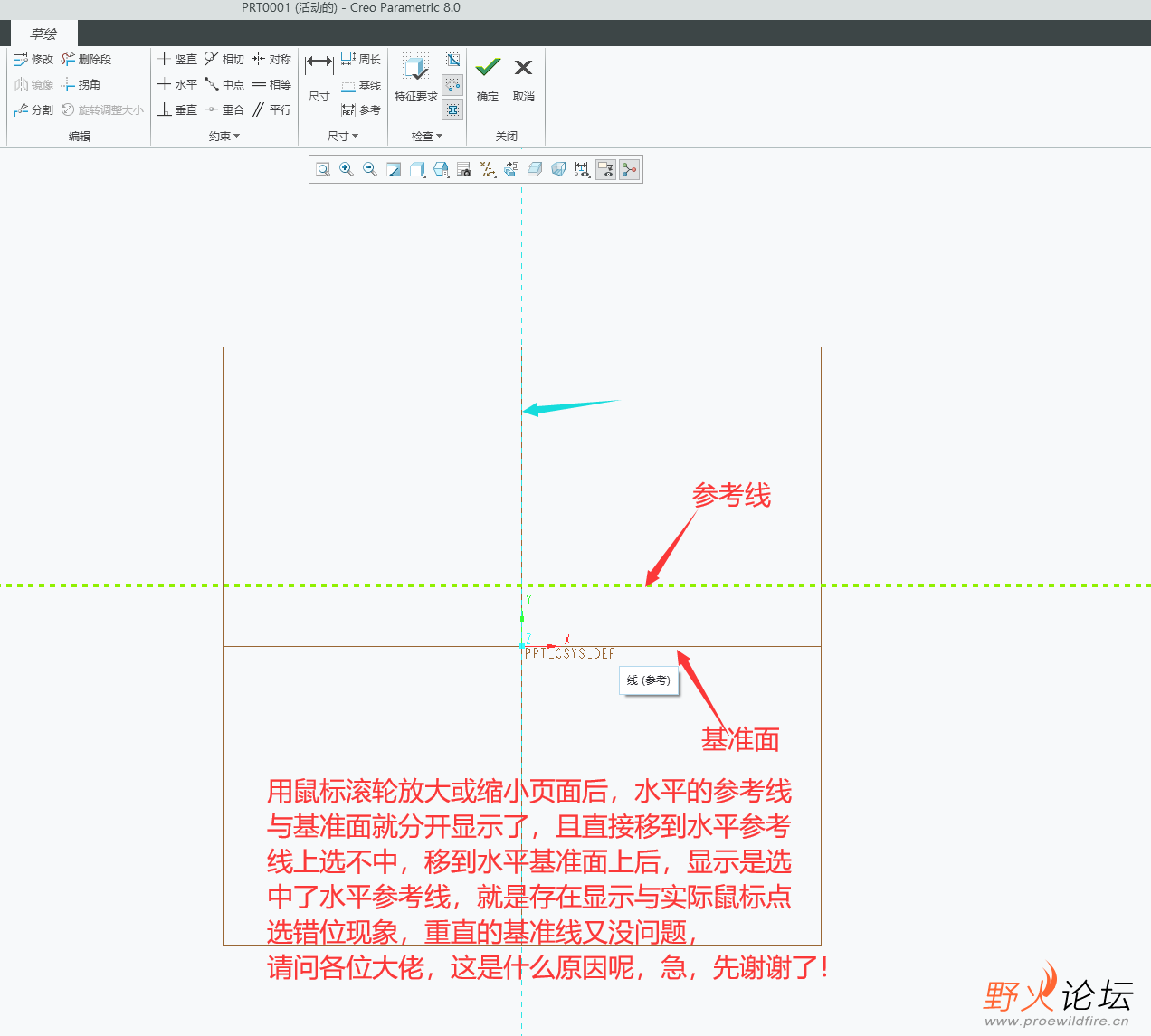
Task: Expand the 检查 (Inspect) group dropdown
Action: click(427, 137)
